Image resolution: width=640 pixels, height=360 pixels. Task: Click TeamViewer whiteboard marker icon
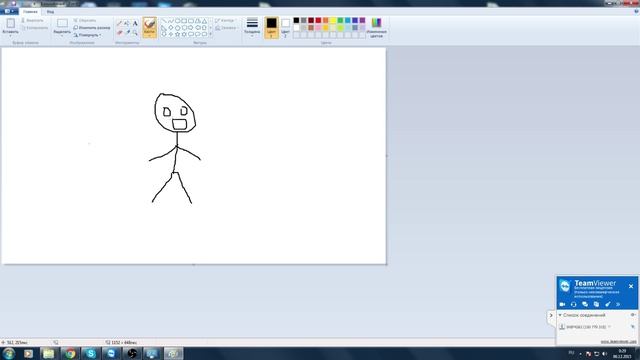[x=608, y=304]
